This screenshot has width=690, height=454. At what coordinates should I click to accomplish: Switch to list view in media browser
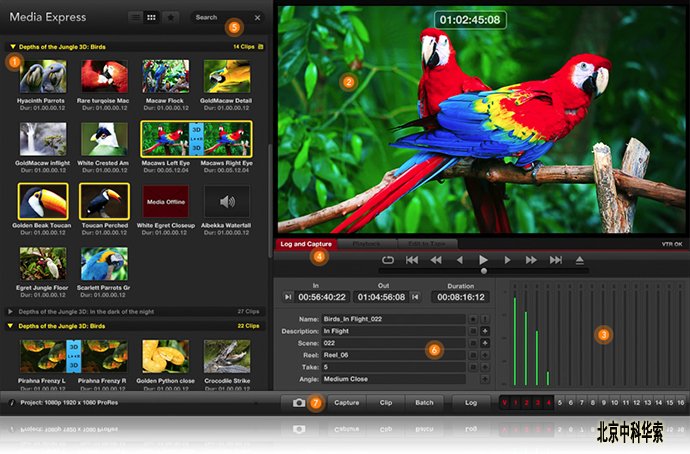[x=136, y=18]
